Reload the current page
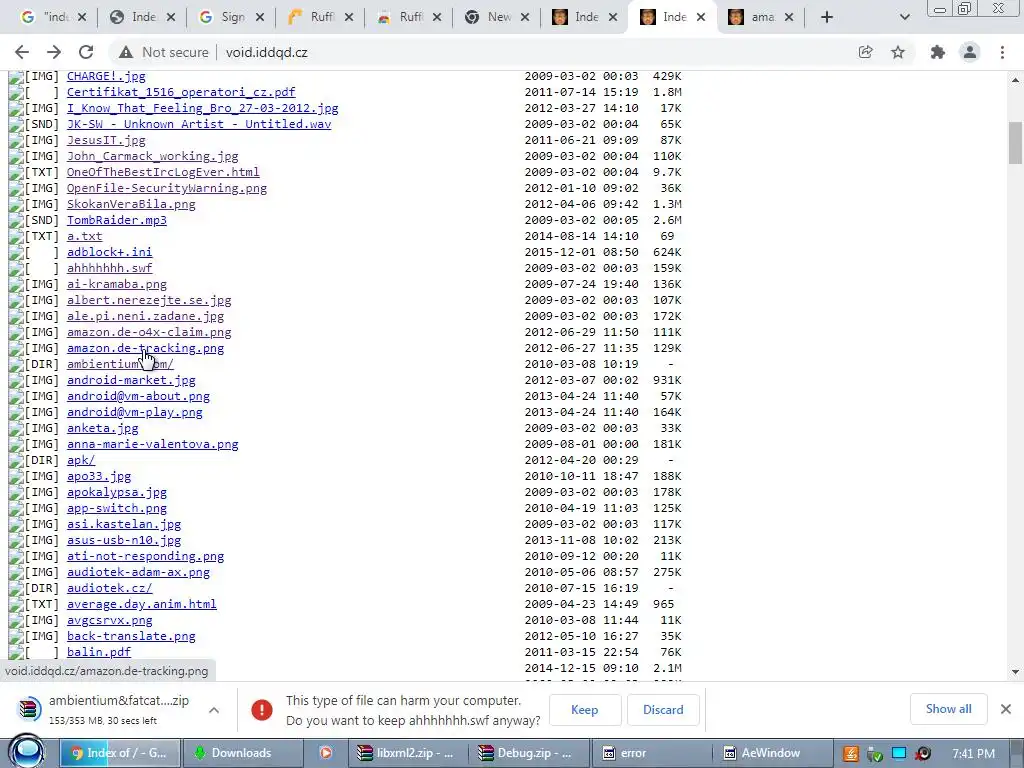 [86, 52]
